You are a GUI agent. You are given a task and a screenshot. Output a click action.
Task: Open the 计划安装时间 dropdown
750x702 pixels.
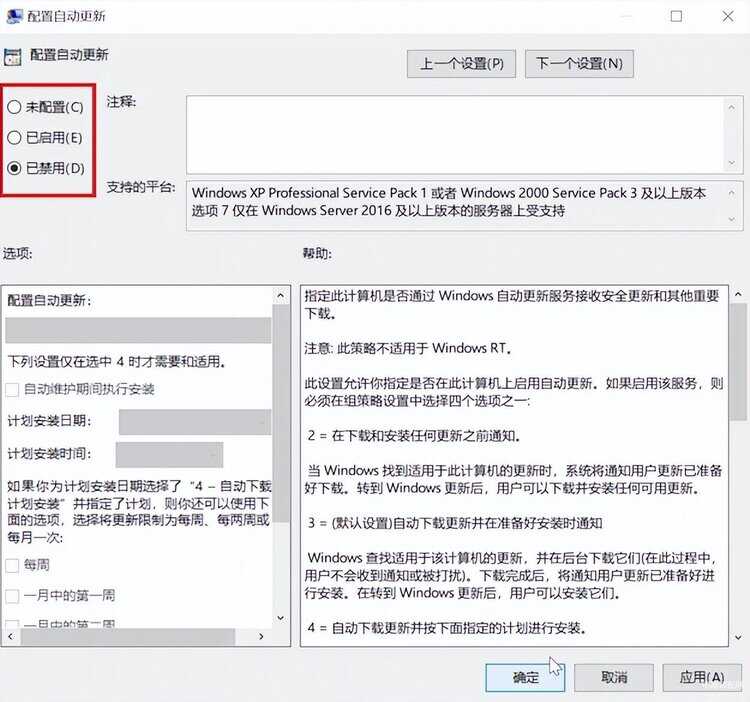pyautogui.click(x=169, y=454)
